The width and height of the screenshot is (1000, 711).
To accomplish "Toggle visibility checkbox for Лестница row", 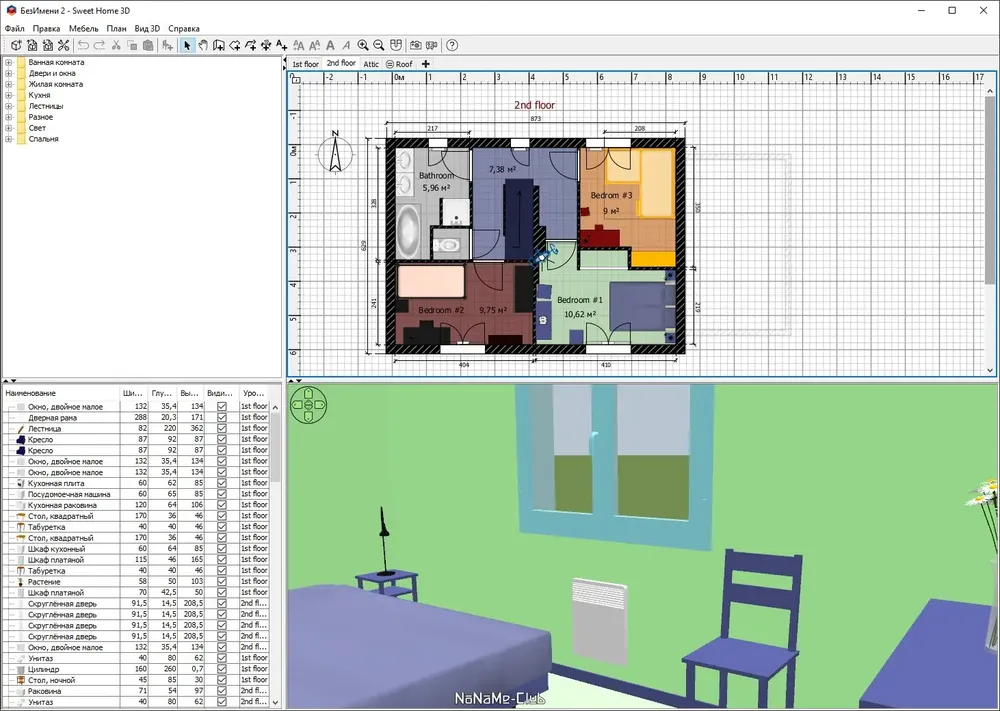I will coord(222,429).
